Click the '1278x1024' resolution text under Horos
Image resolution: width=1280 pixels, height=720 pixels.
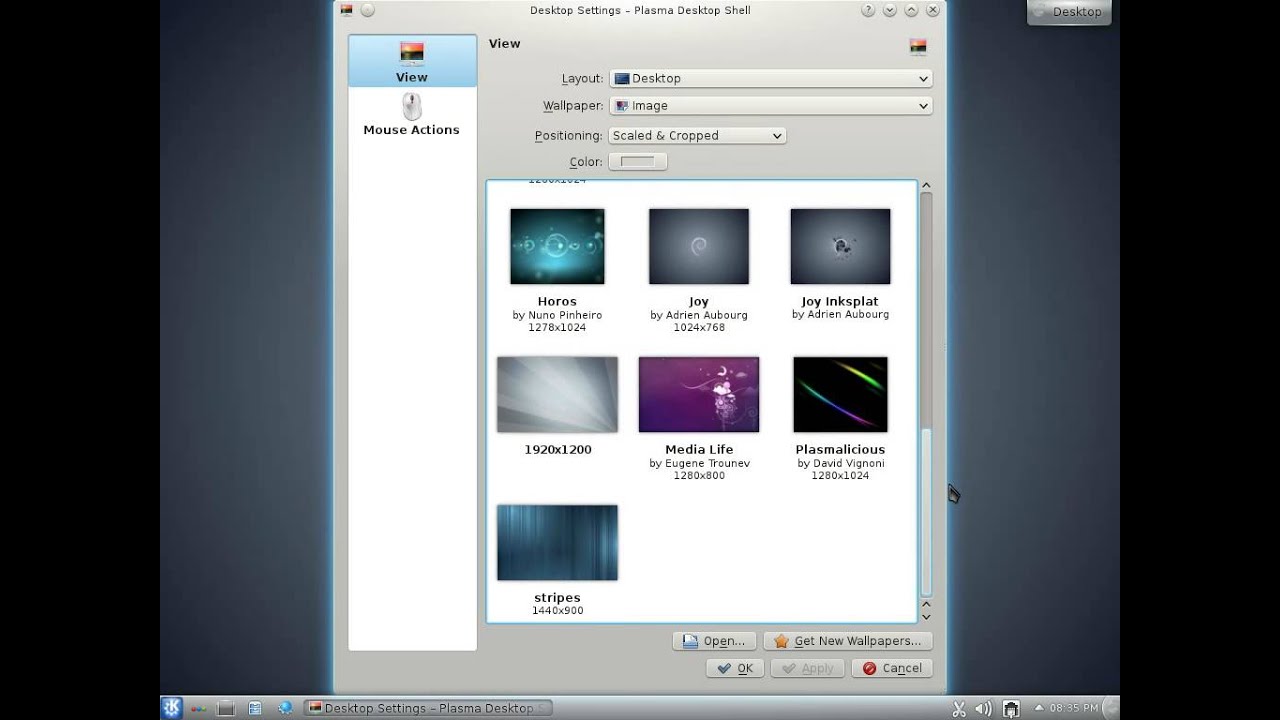[557, 327]
